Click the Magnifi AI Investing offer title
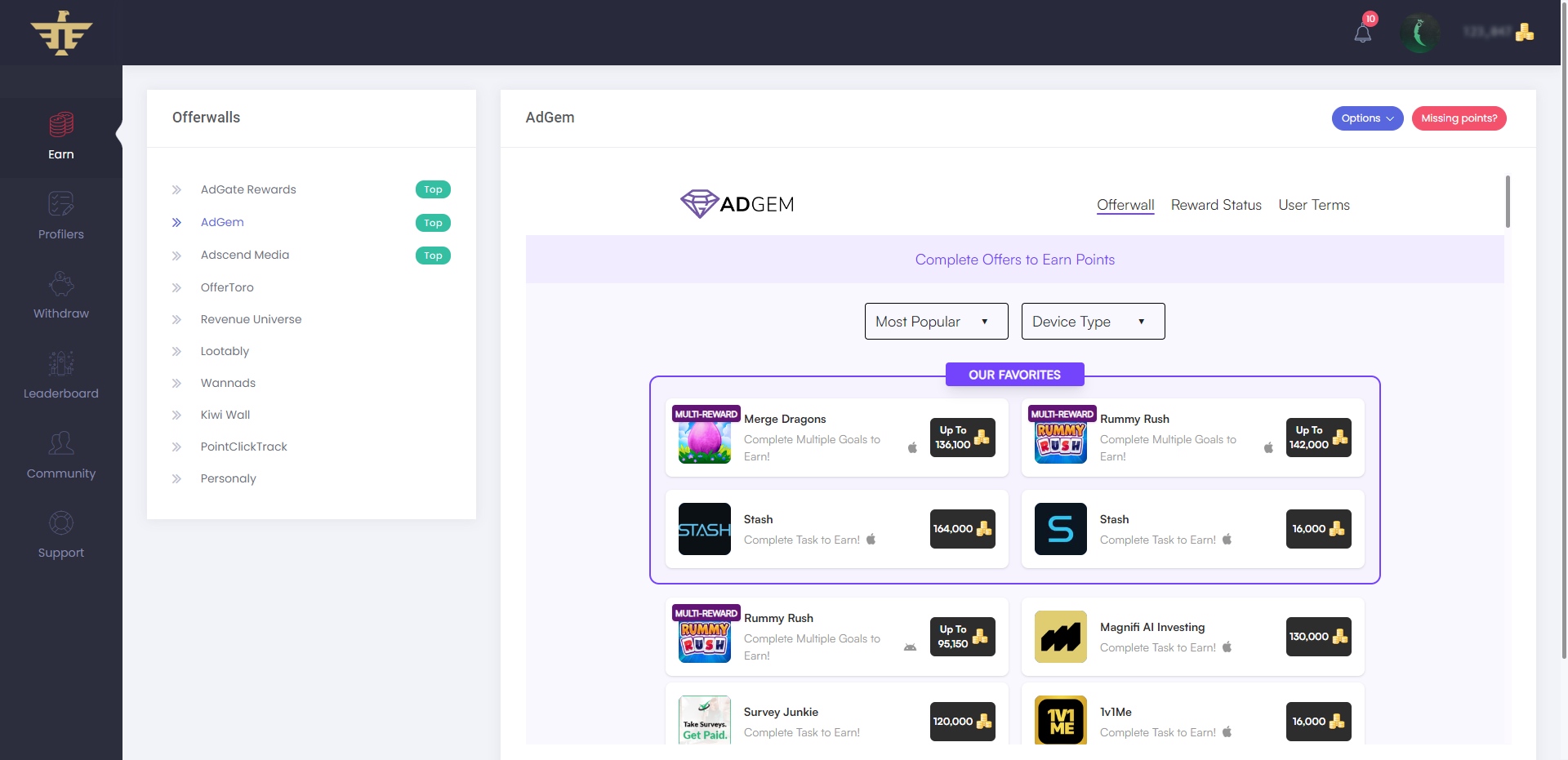1568x760 pixels. [x=1152, y=627]
